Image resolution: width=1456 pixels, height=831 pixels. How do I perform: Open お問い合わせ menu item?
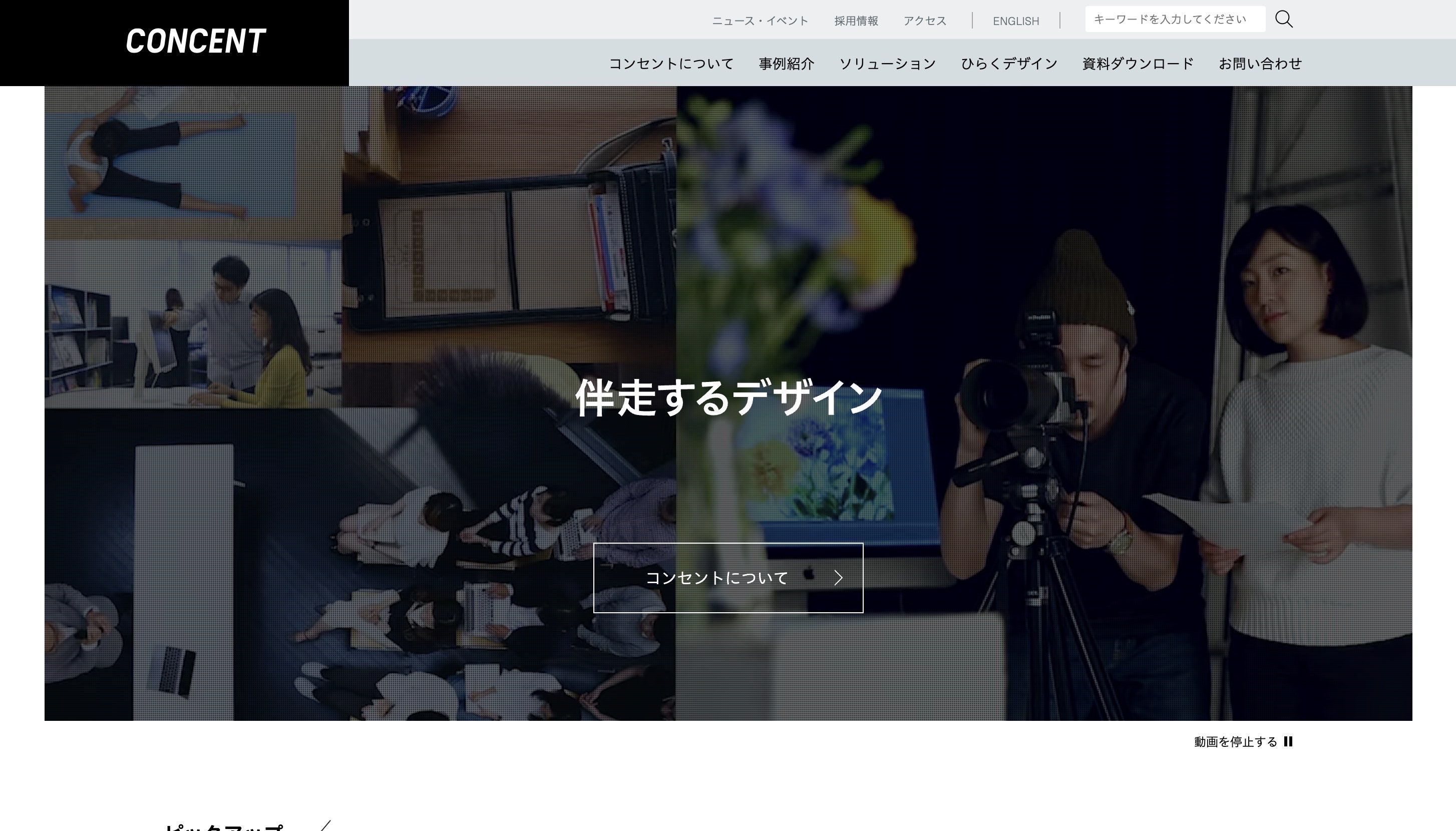[1260, 64]
